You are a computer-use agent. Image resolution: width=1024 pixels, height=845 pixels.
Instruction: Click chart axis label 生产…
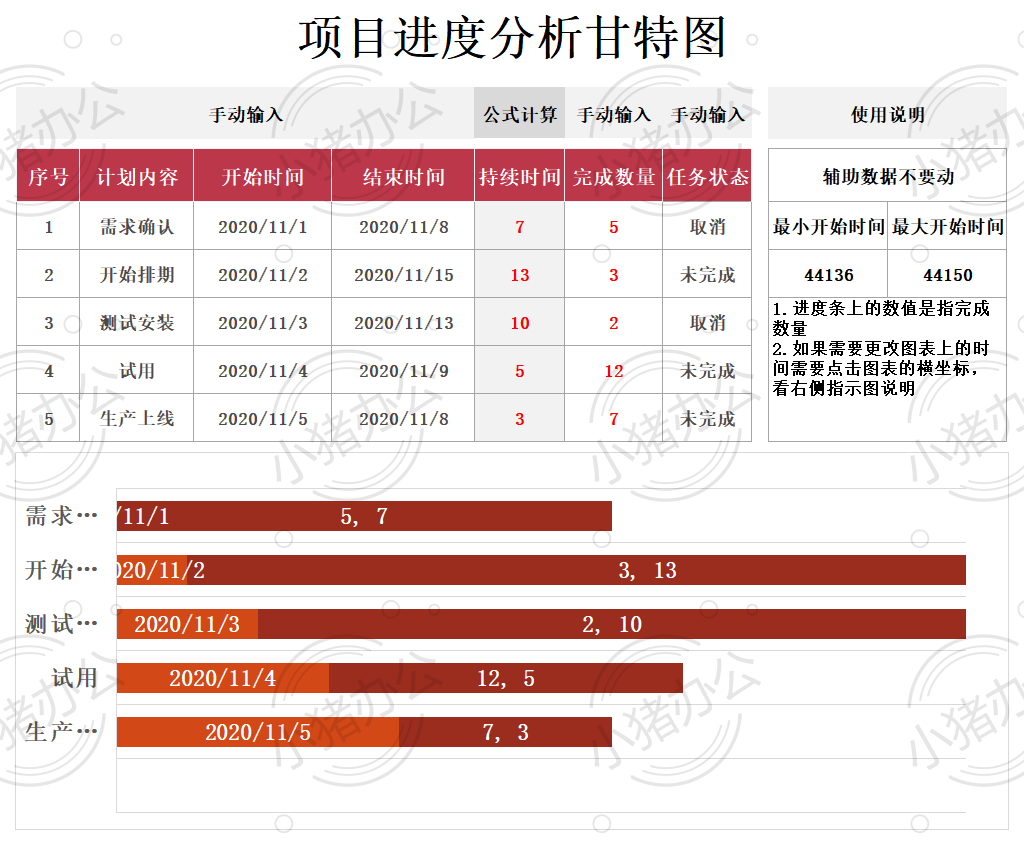[x=61, y=732]
